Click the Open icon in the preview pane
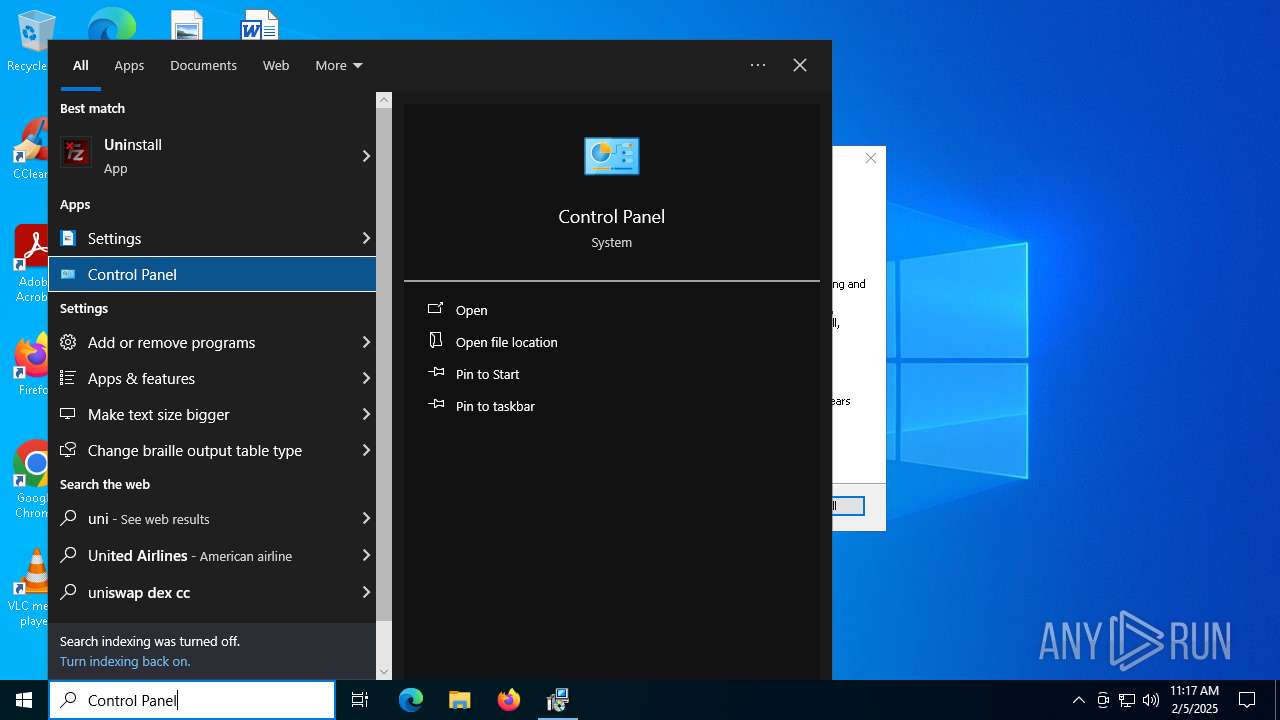The height and width of the screenshot is (720, 1280). tap(436, 309)
